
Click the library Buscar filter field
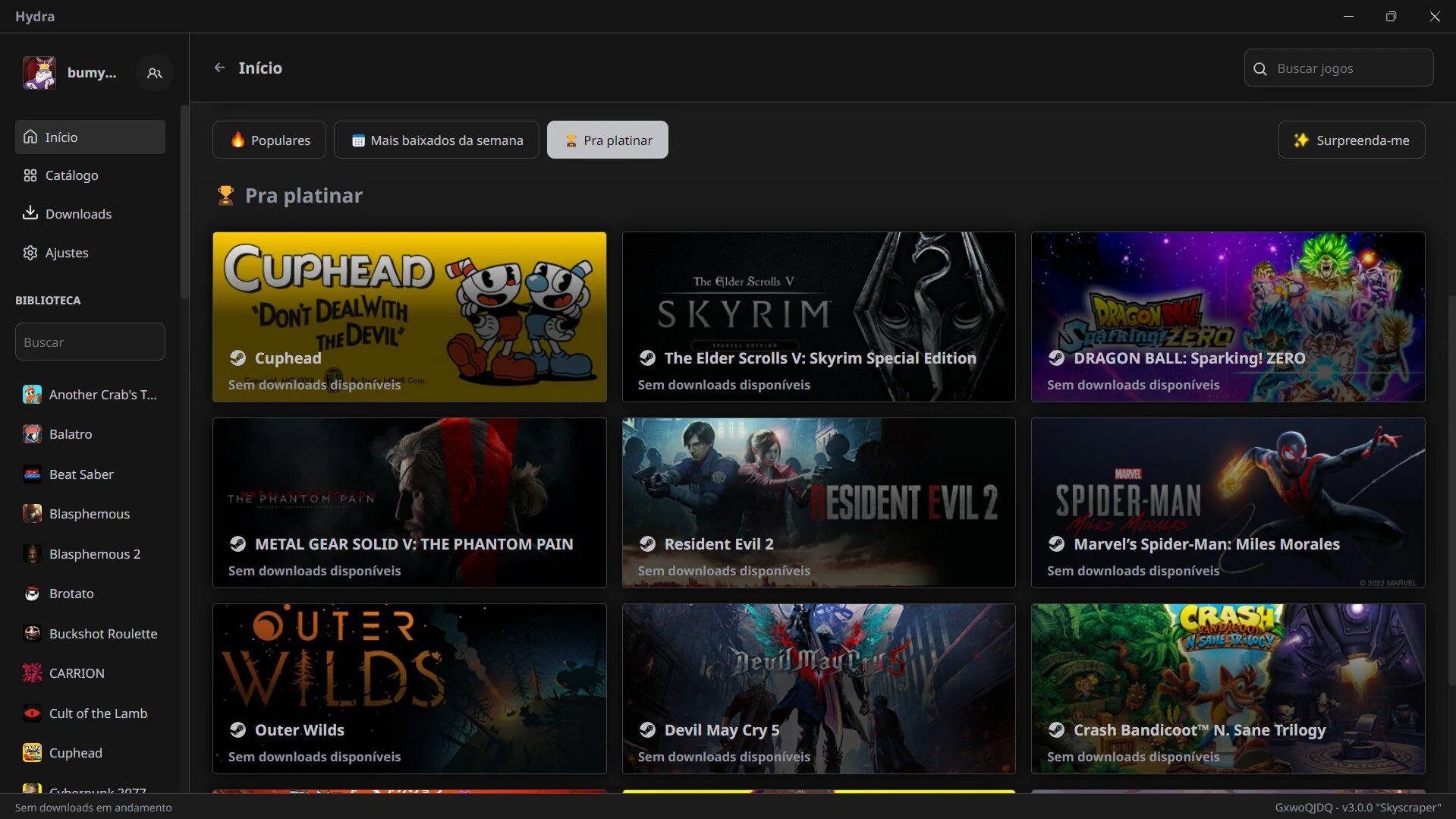click(90, 342)
